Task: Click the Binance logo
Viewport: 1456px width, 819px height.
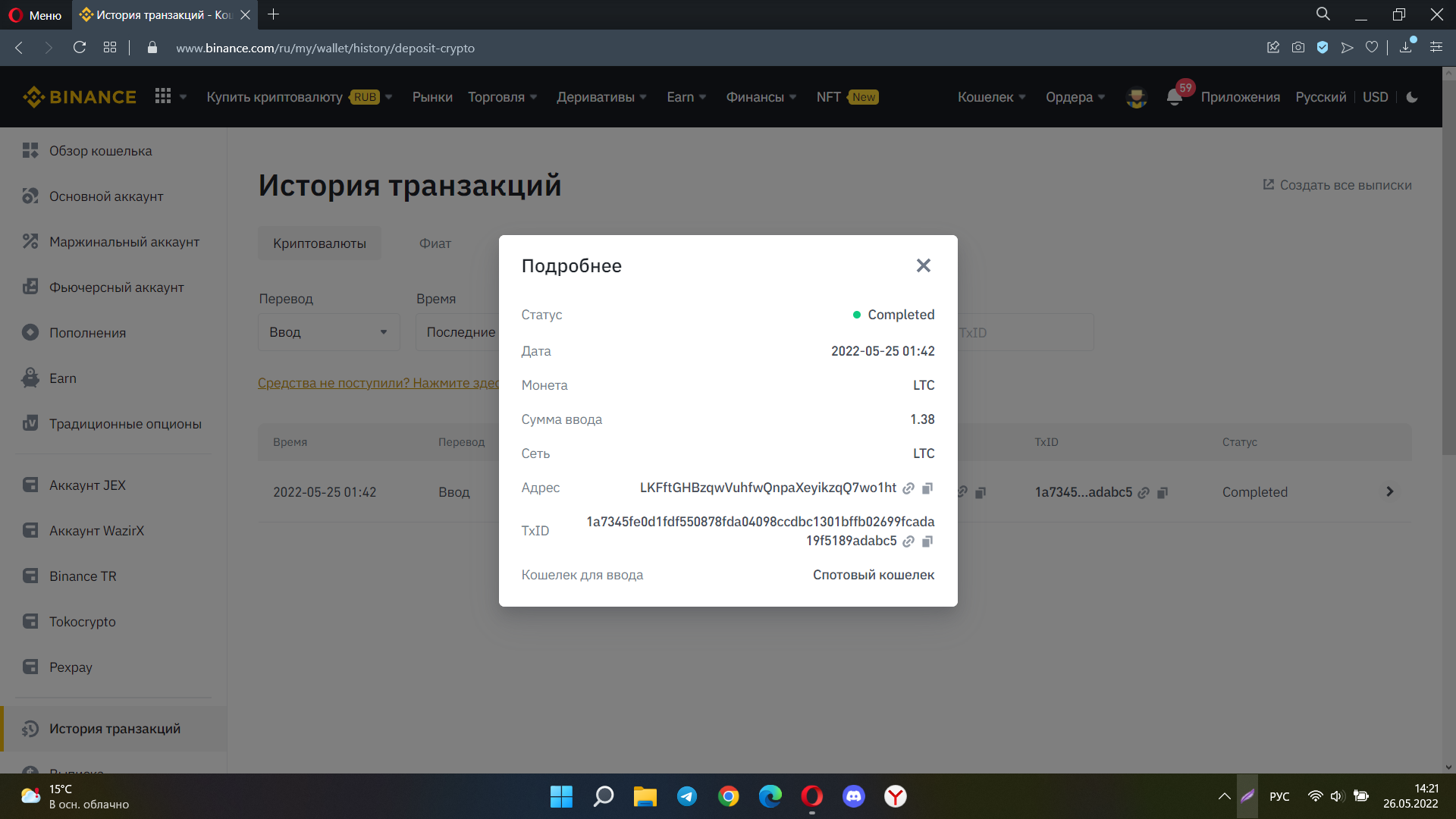Action: point(80,97)
